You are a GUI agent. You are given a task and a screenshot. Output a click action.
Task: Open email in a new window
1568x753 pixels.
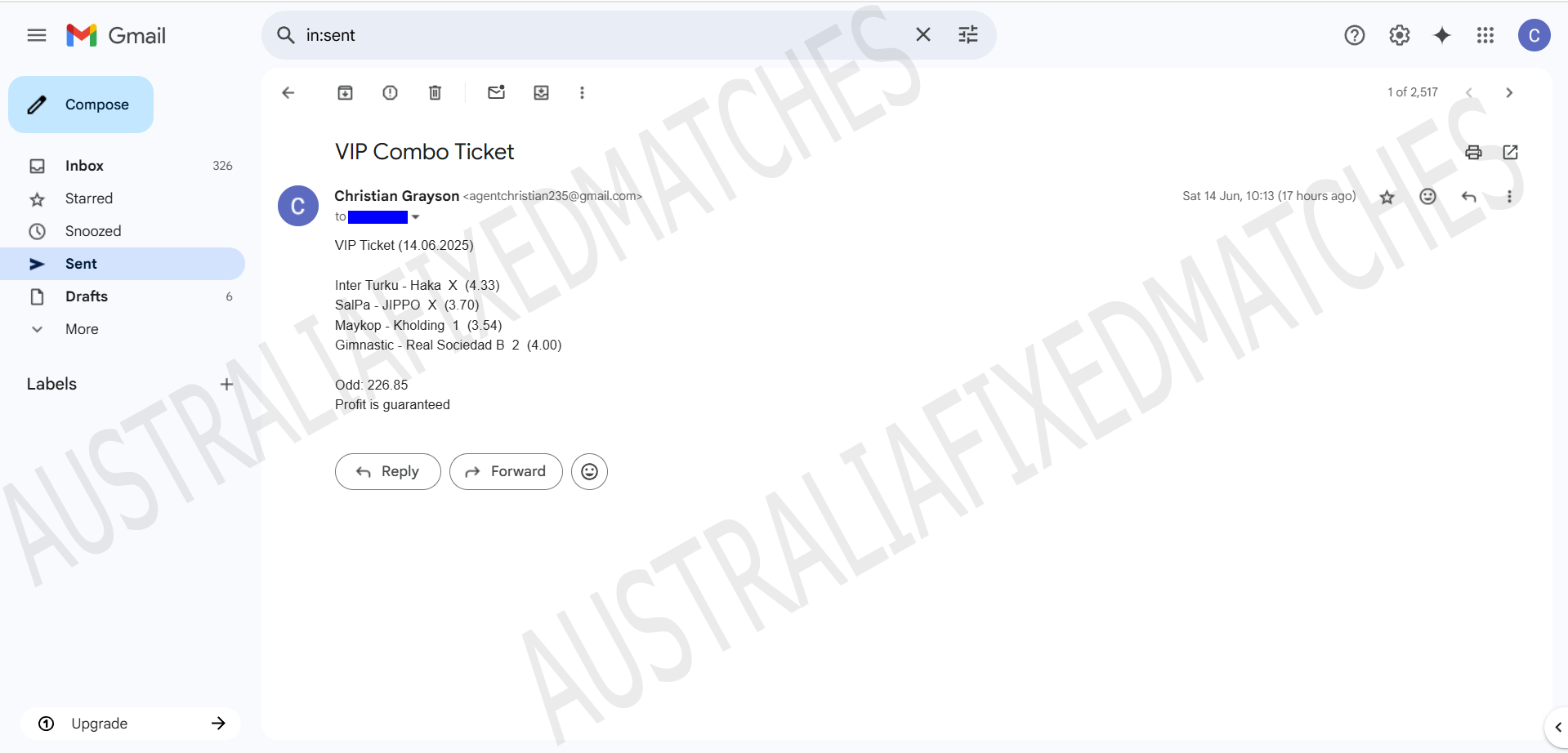1511,152
